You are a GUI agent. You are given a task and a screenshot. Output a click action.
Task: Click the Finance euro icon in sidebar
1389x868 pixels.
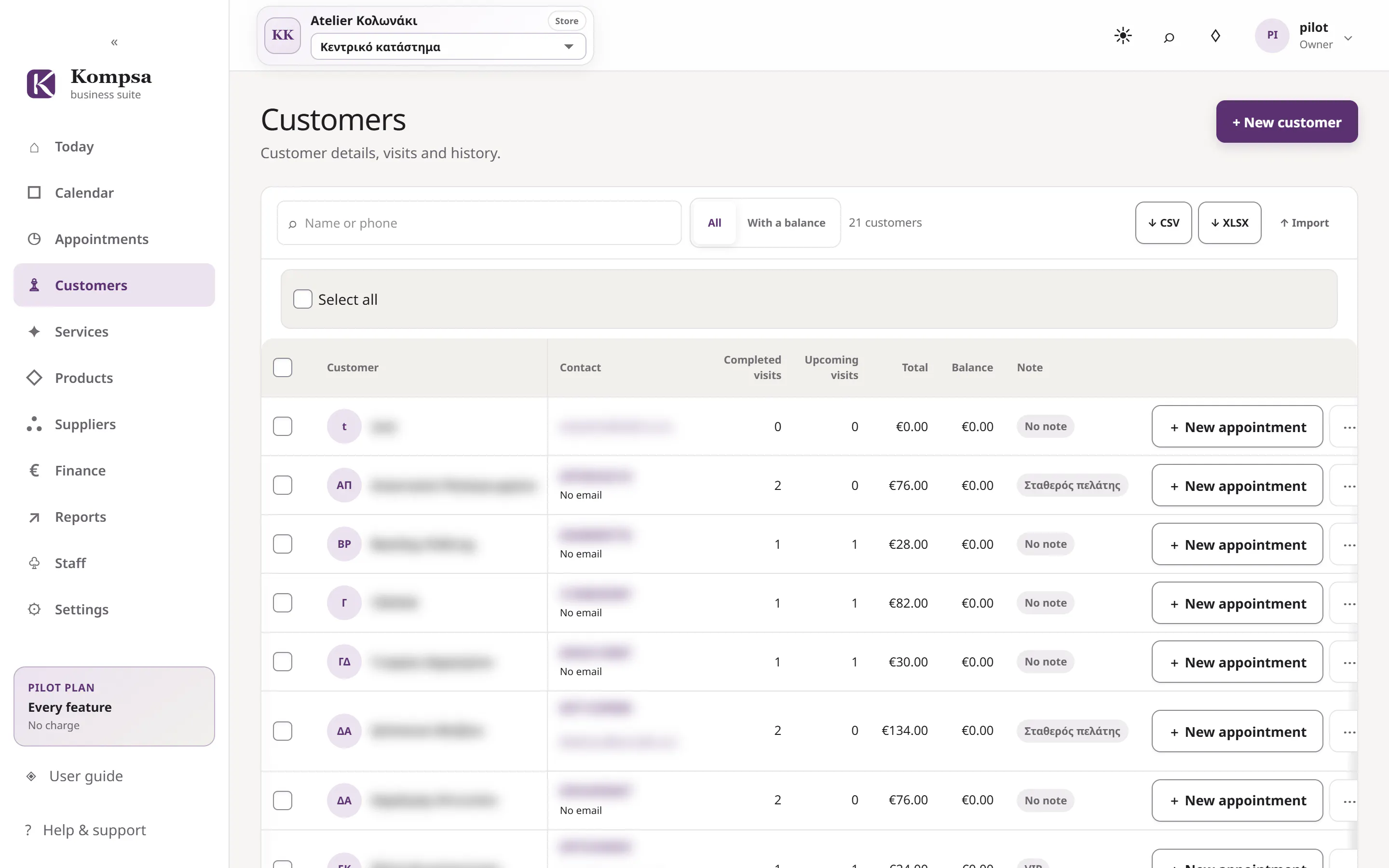coord(34,471)
